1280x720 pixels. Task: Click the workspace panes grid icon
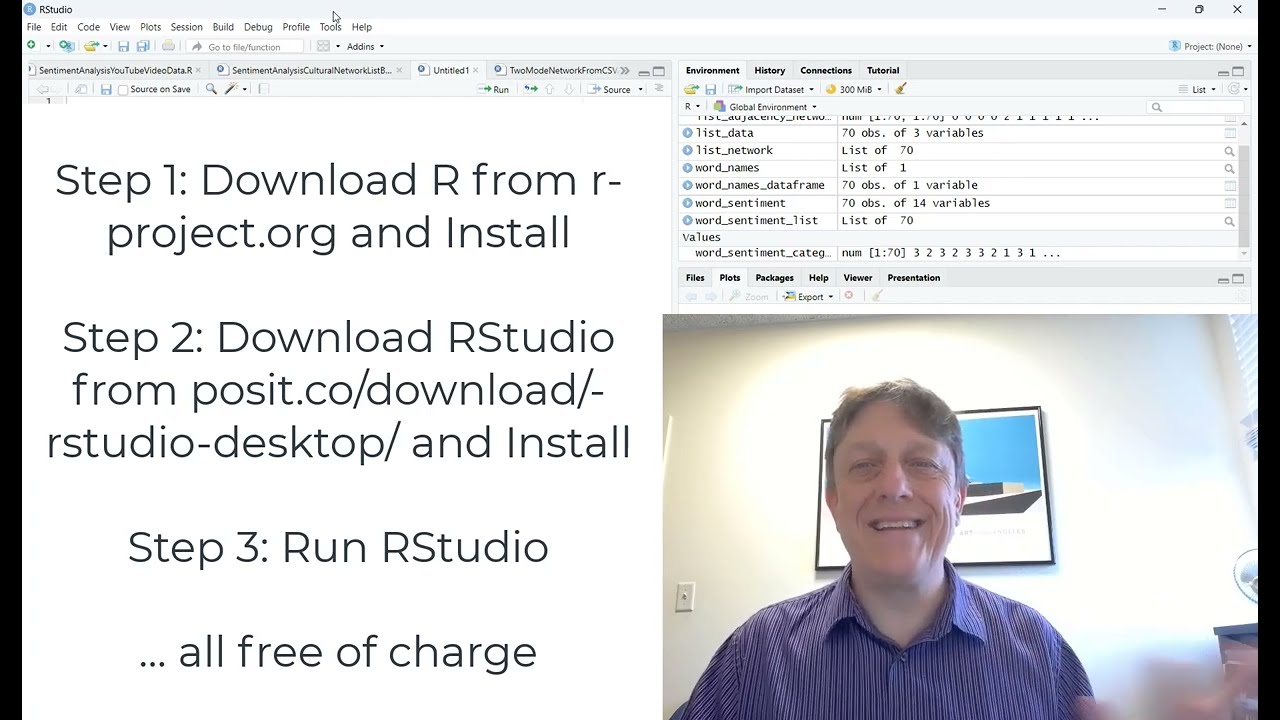[323, 46]
